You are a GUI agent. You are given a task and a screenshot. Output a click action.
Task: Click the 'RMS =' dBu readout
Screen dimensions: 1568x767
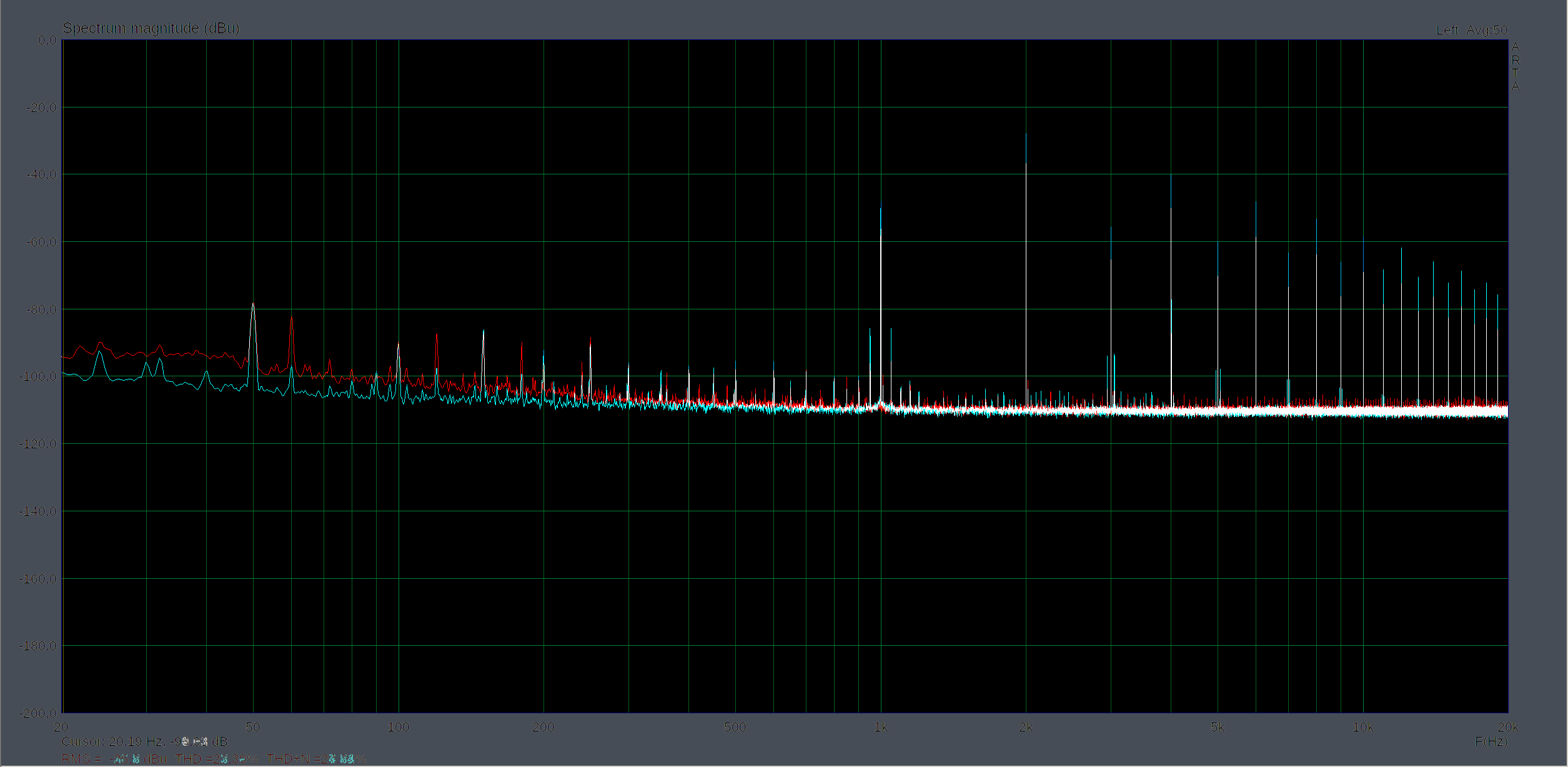click(x=114, y=759)
